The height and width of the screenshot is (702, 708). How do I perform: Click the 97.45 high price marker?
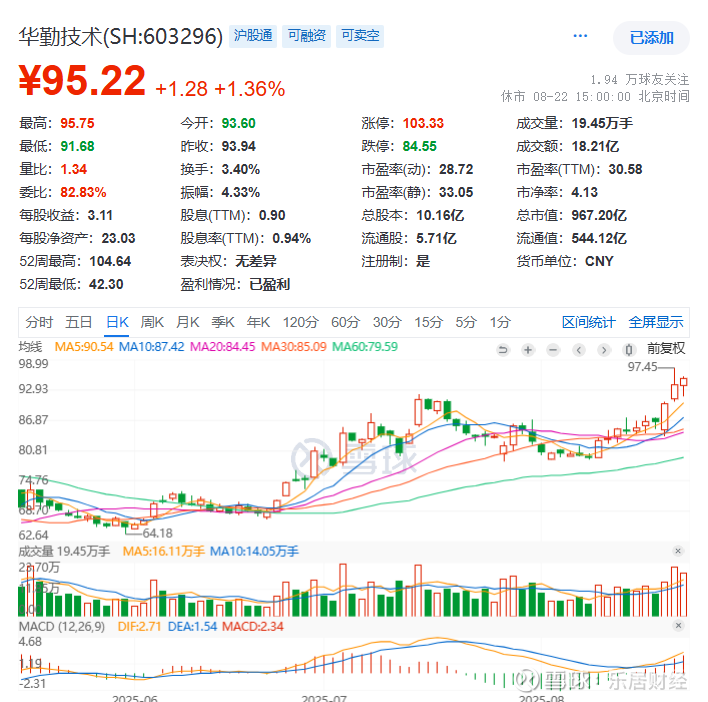pyautogui.click(x=642, y=367)
